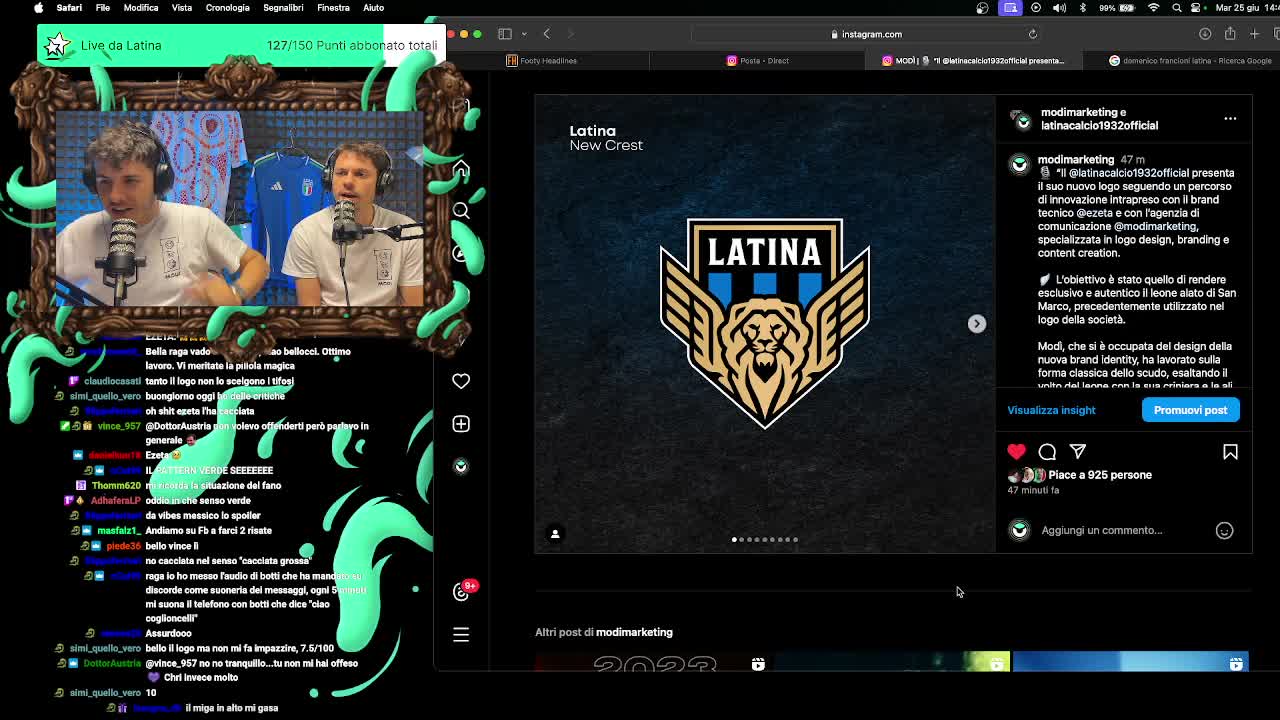Go back in Safari
Viewport: 1280px width, 720px height.
click(x=546, y=34)
